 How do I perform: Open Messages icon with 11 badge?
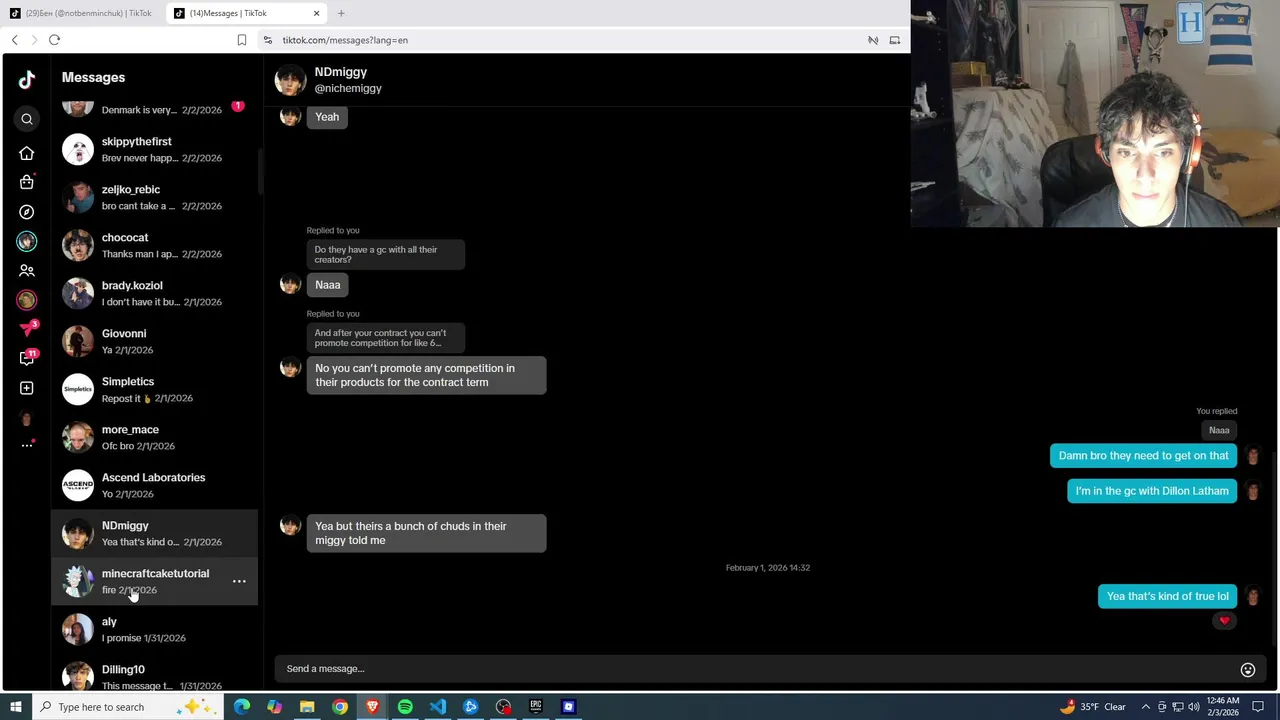click(x=28, y=357)
